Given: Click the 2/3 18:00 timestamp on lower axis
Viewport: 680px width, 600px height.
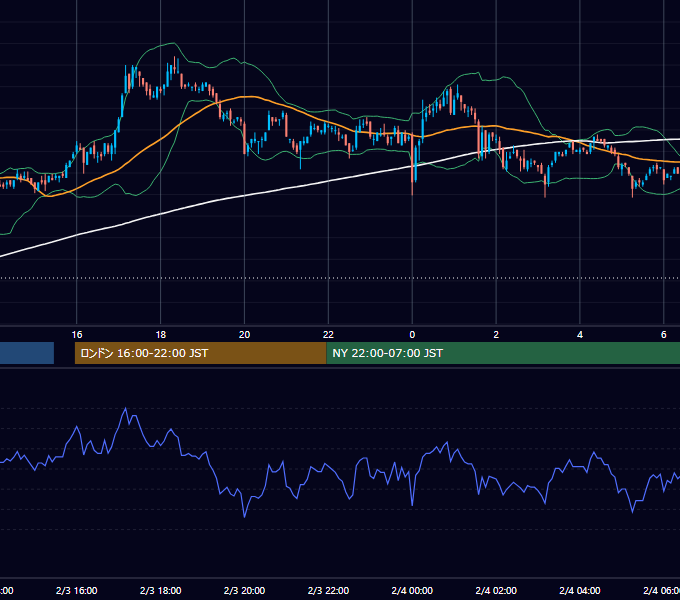Looking at the screenshot, I should [160, 590].
